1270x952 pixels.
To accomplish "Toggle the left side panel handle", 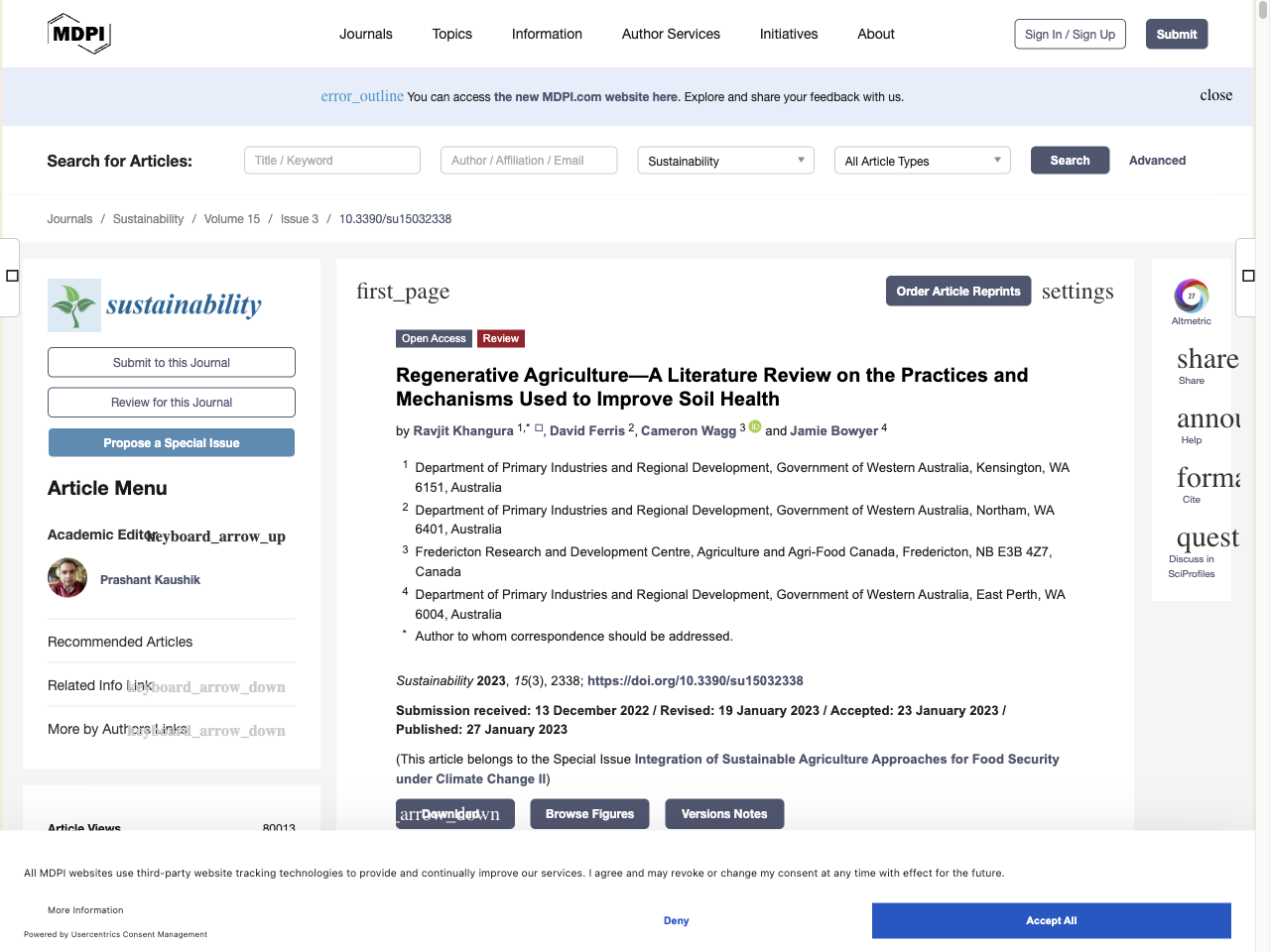I will (x=12, y=276).
